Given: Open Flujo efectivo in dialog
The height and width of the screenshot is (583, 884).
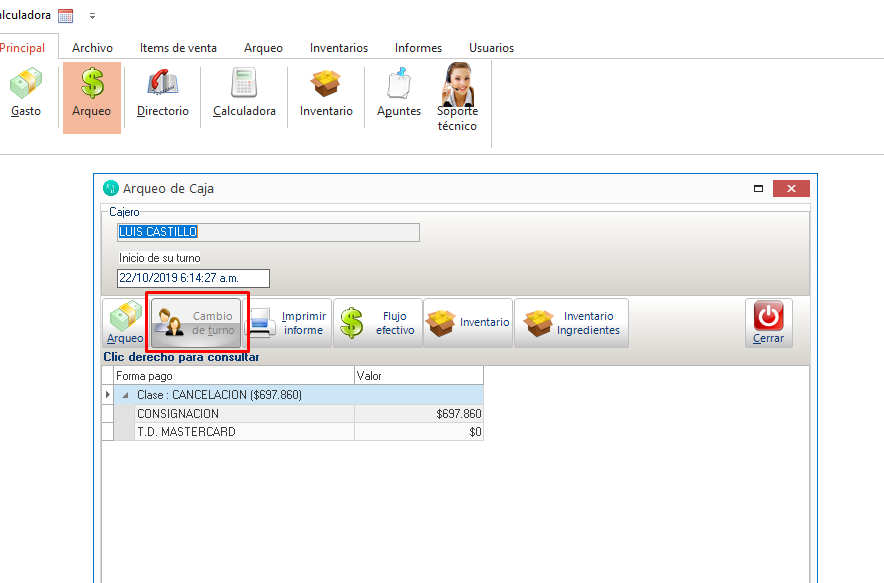Looking at the screenshot, I should pyautogui.click(x=378, y=323).
